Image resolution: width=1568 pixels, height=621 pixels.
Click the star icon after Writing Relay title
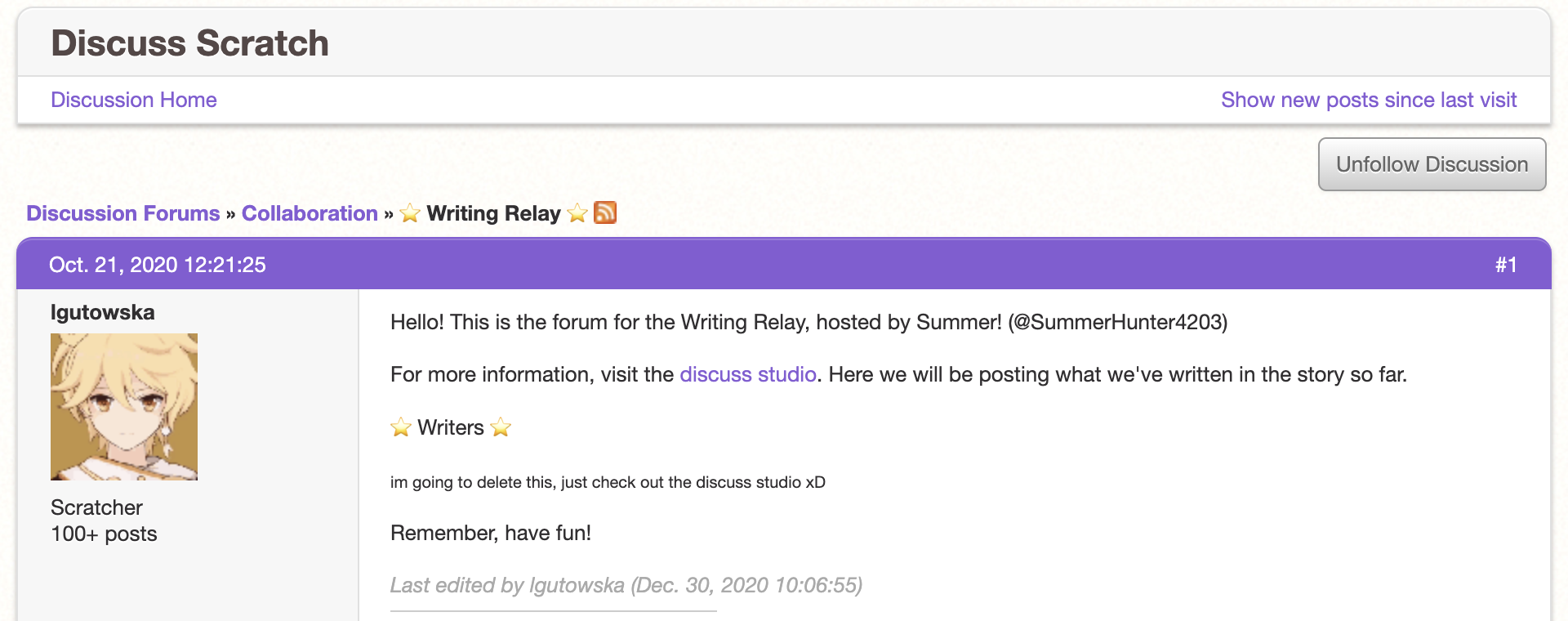pyautogui.click(x=577, y=213)
